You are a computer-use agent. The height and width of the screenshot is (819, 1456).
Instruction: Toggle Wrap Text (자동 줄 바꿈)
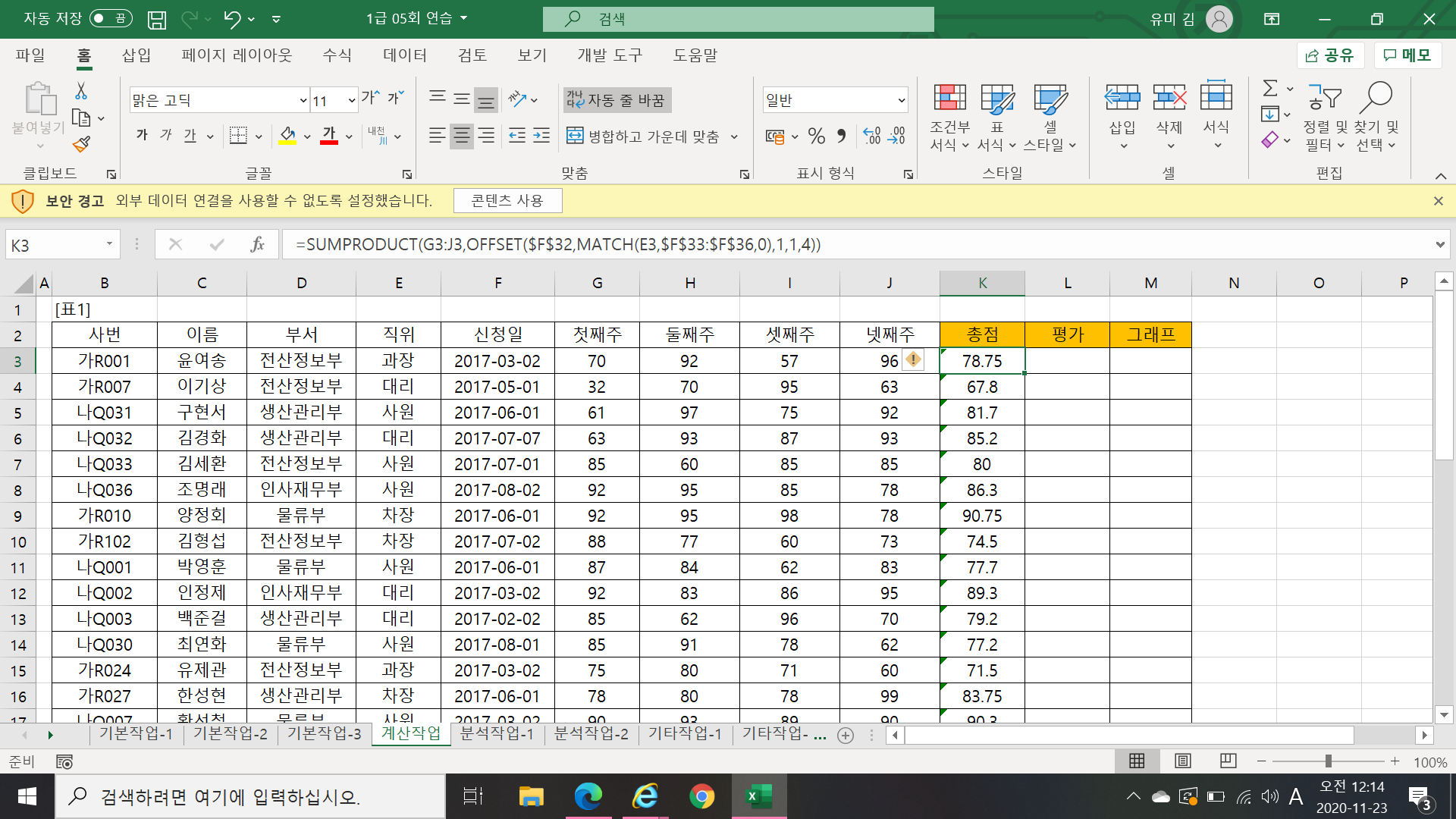[x=617, y=100]
